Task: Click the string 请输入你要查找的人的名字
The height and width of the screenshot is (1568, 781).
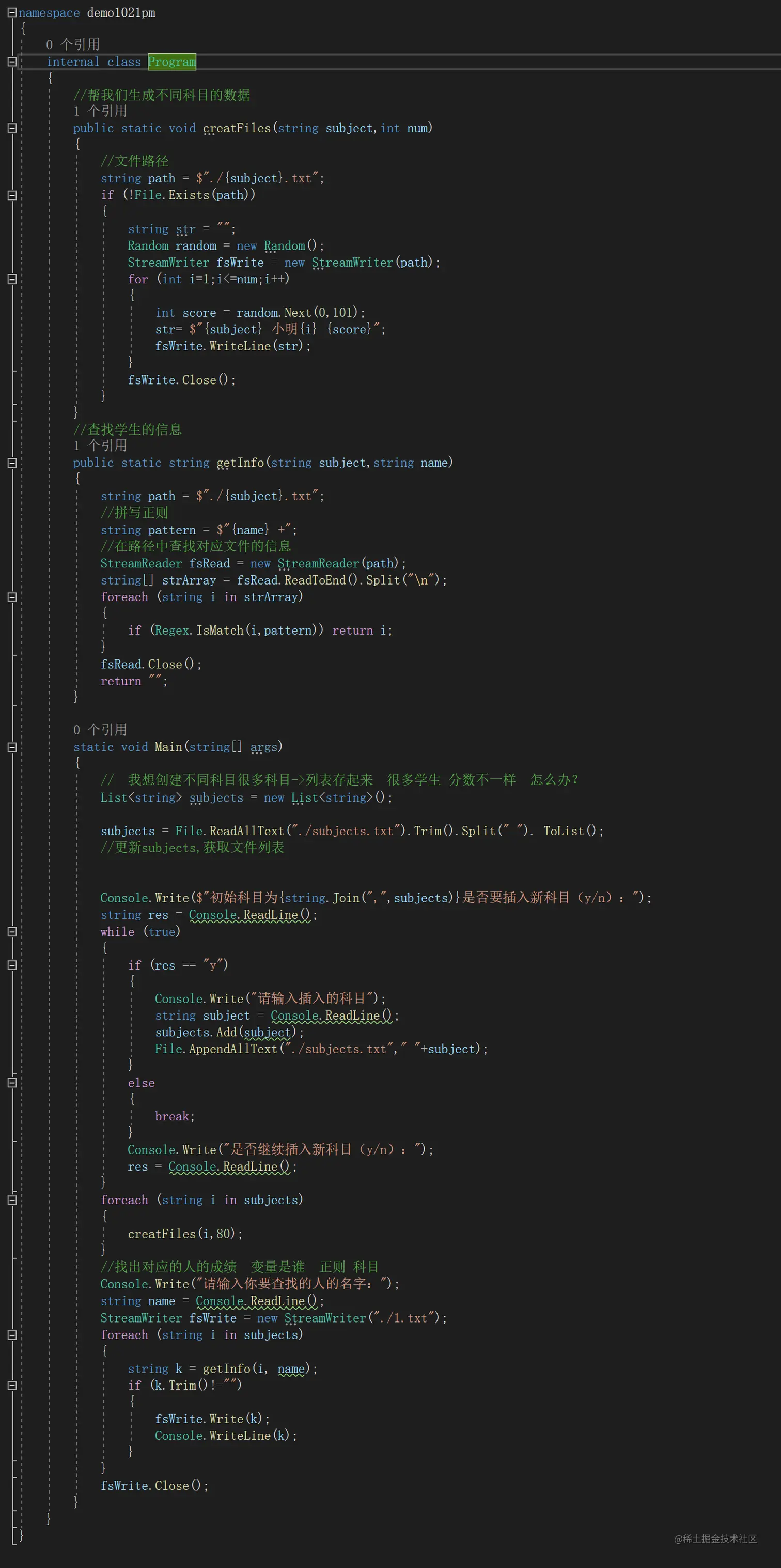Action: pos(291,1284)
